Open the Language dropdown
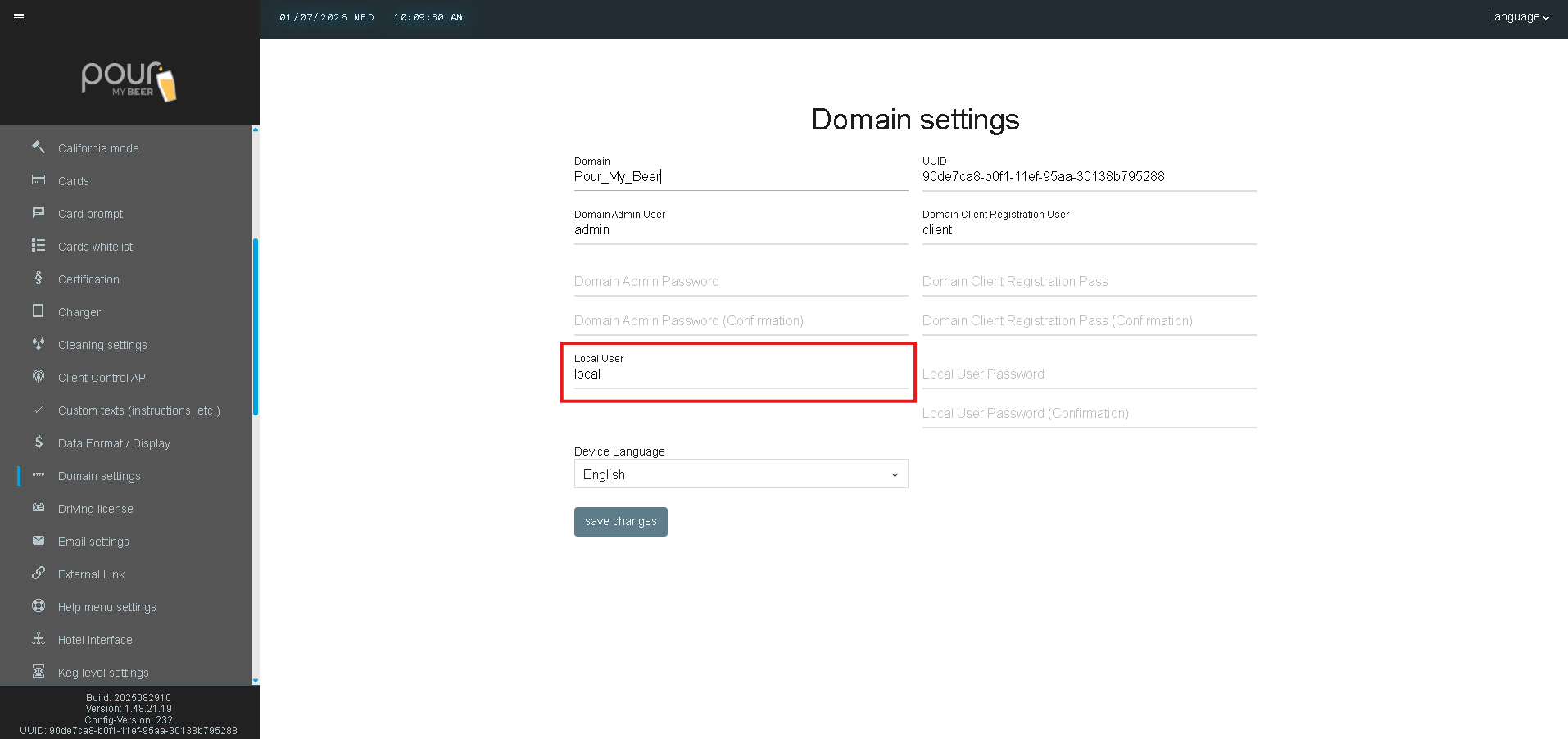Screen dimensions: 1568x739 pyautogui.click(x=1517, y=17)
